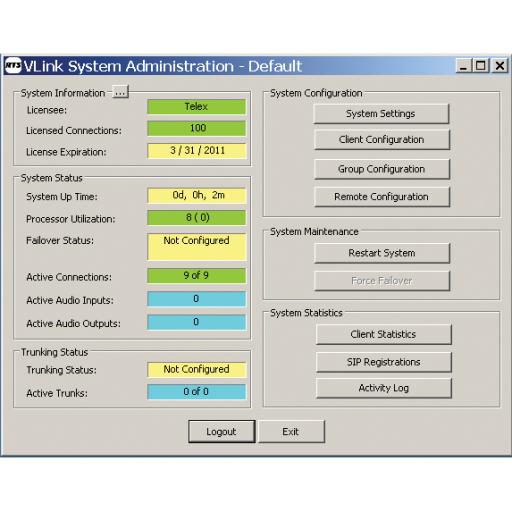Click the Restart System button

point(382,253)
